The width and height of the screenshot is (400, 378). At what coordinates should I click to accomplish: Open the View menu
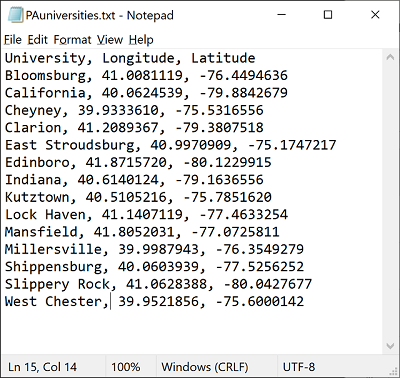click(110, 40)
